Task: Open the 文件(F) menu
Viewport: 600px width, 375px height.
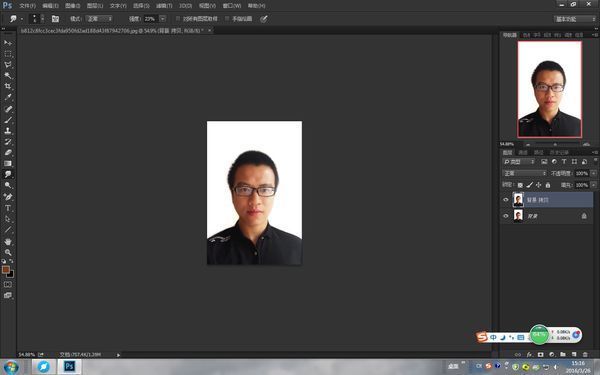Action: [x=28, y=6]
